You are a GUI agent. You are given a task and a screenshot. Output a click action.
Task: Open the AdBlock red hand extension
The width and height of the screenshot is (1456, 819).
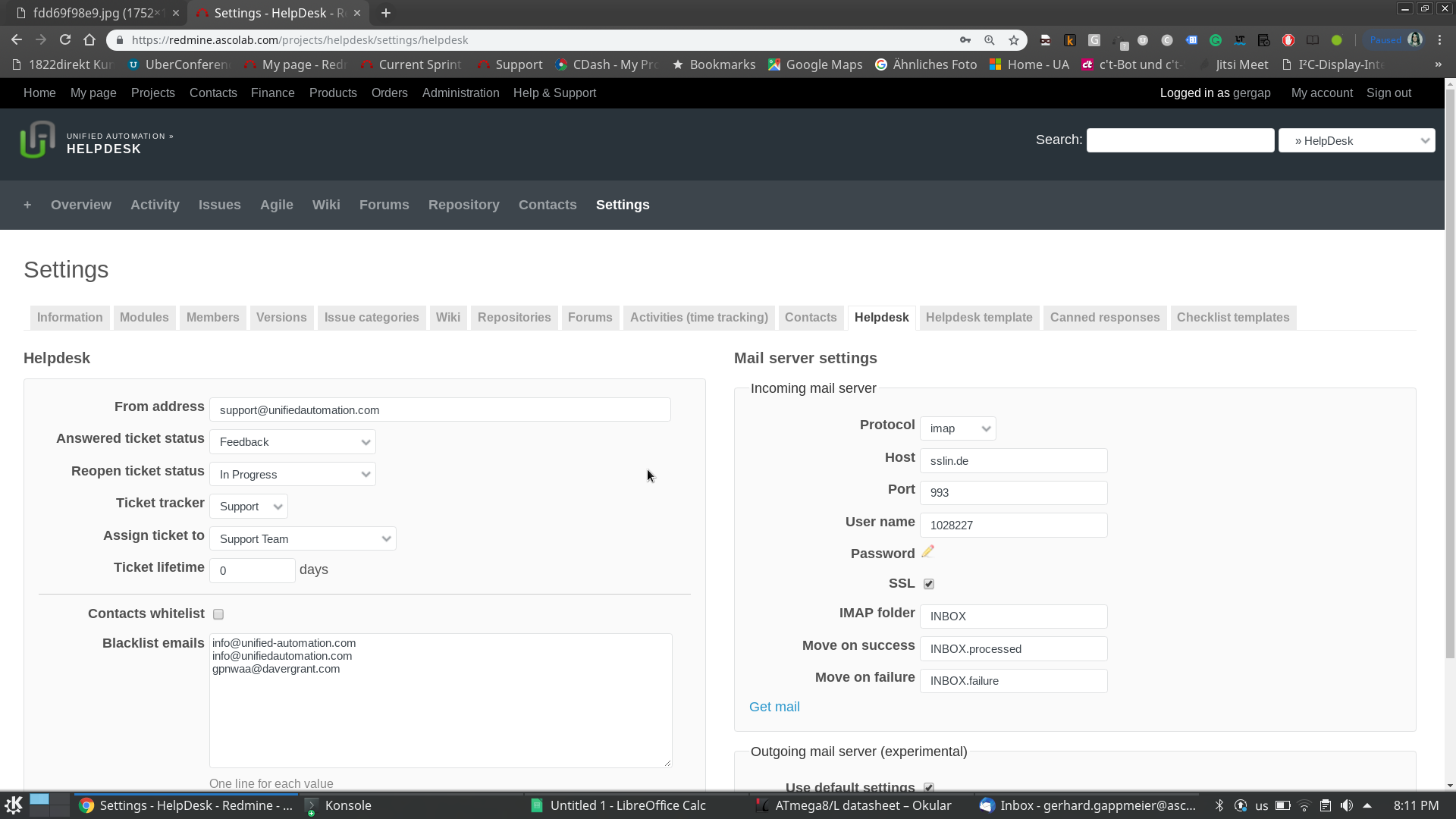tap(1288, 40)
